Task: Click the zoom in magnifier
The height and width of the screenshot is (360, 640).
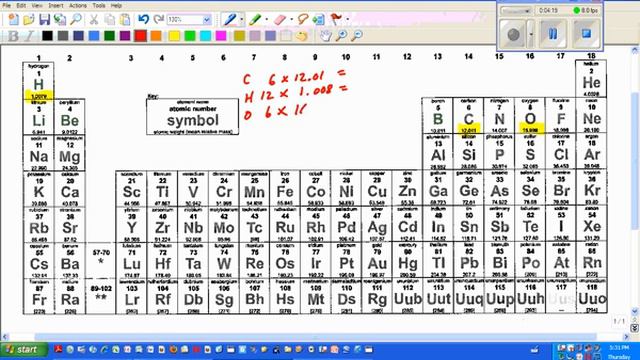Action: point(341,36)
